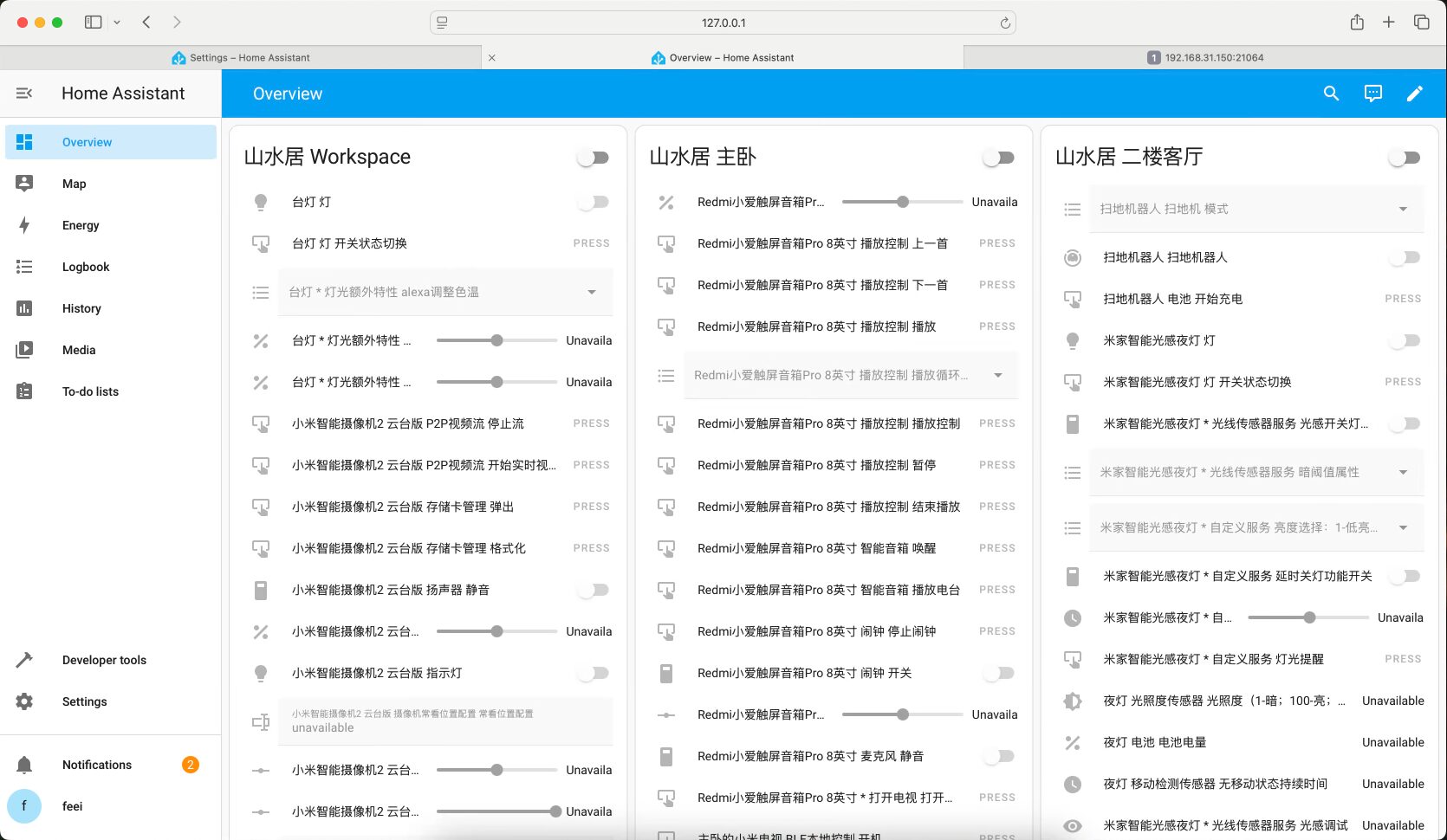Click PRESS for 摄像机 存储卡管理 格式化

[592, 548]
